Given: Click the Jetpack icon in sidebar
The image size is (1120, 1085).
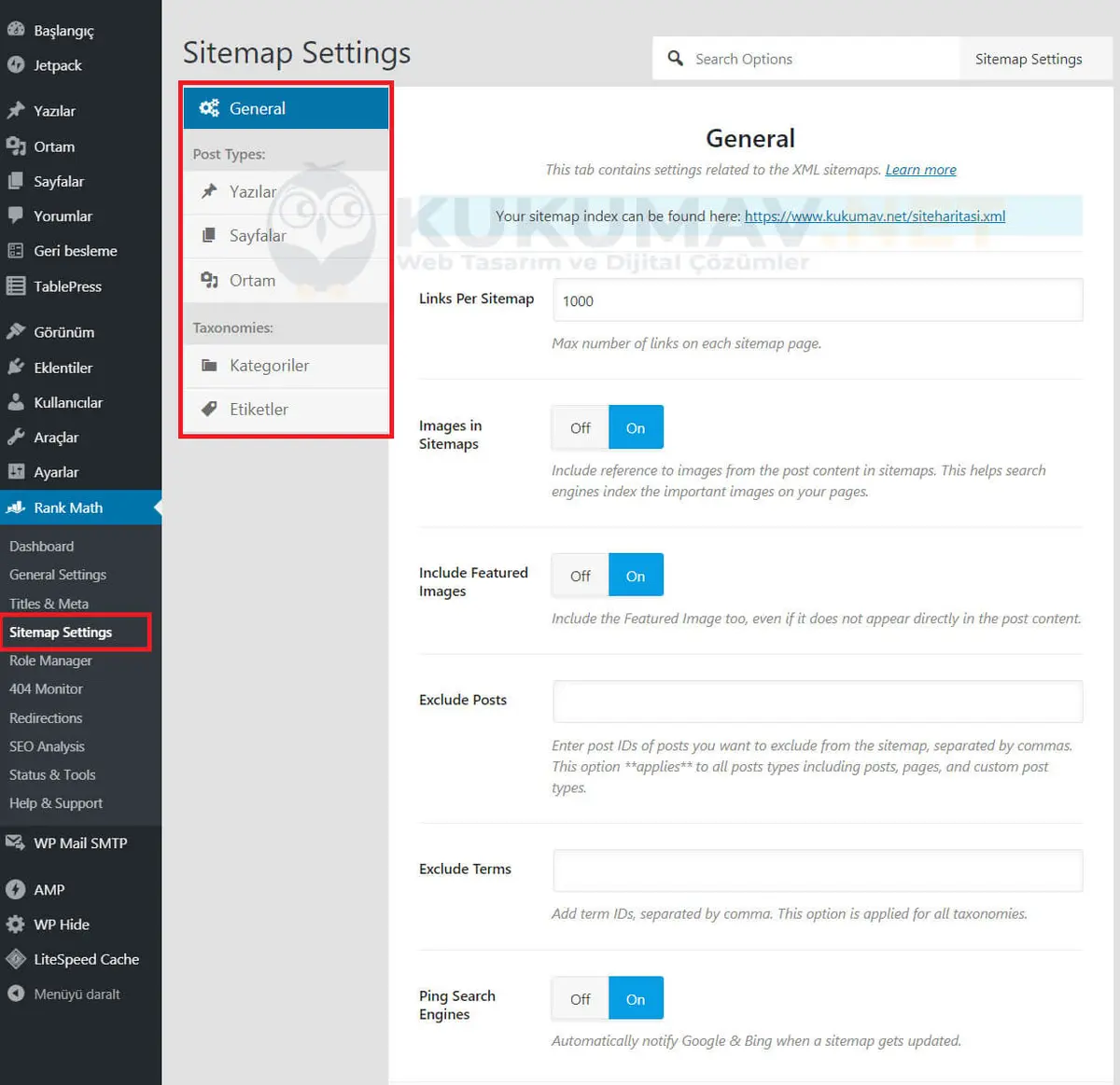Looking at the screenshot, I should [x=16, y=64].
